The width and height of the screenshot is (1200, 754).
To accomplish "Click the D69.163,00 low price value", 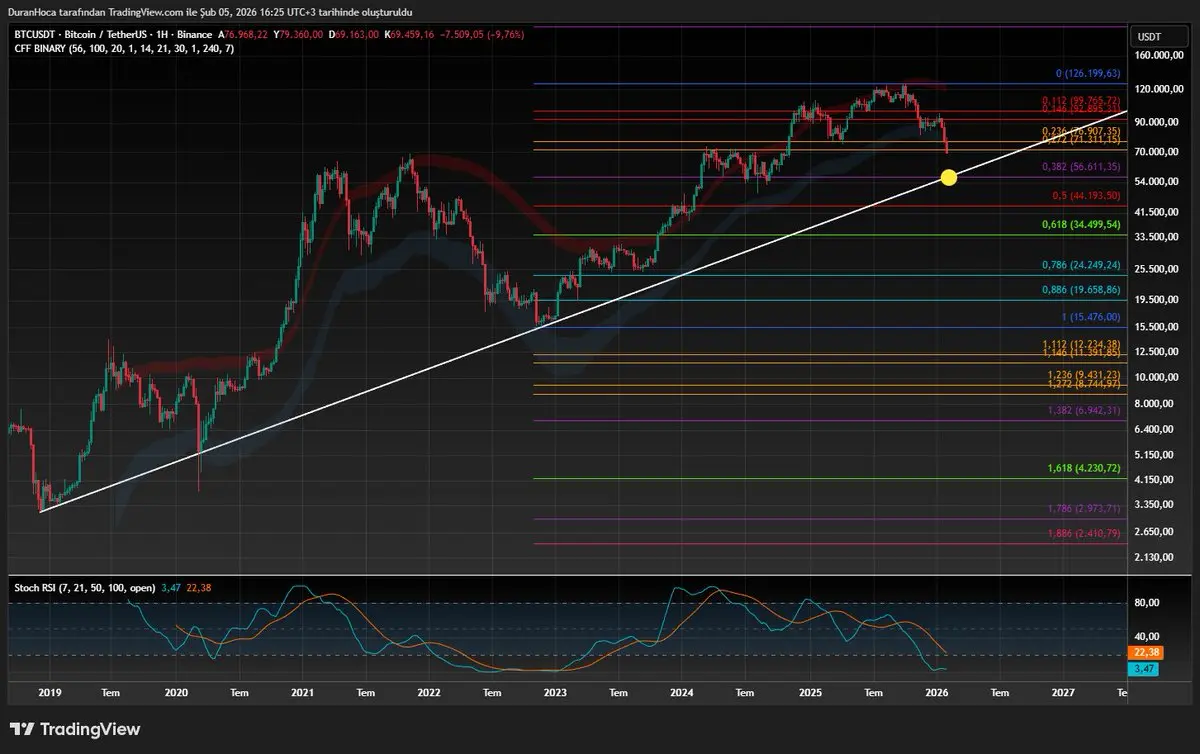I will 352,33.
